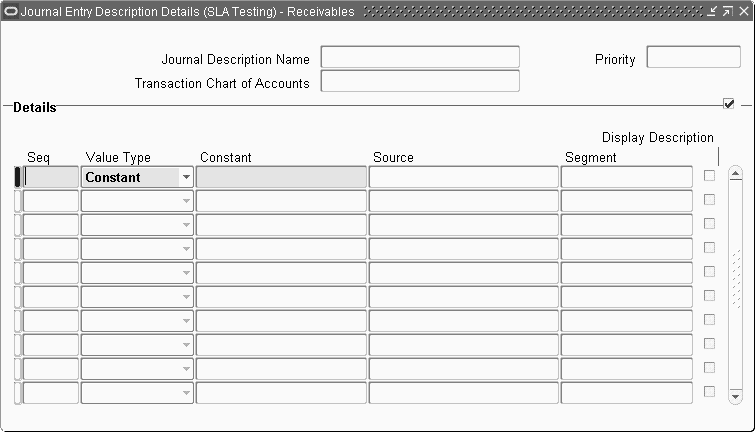This screenshot has width=755, height=432.
Task: Click the Journal Description Name field
Action: pos(420,57)
